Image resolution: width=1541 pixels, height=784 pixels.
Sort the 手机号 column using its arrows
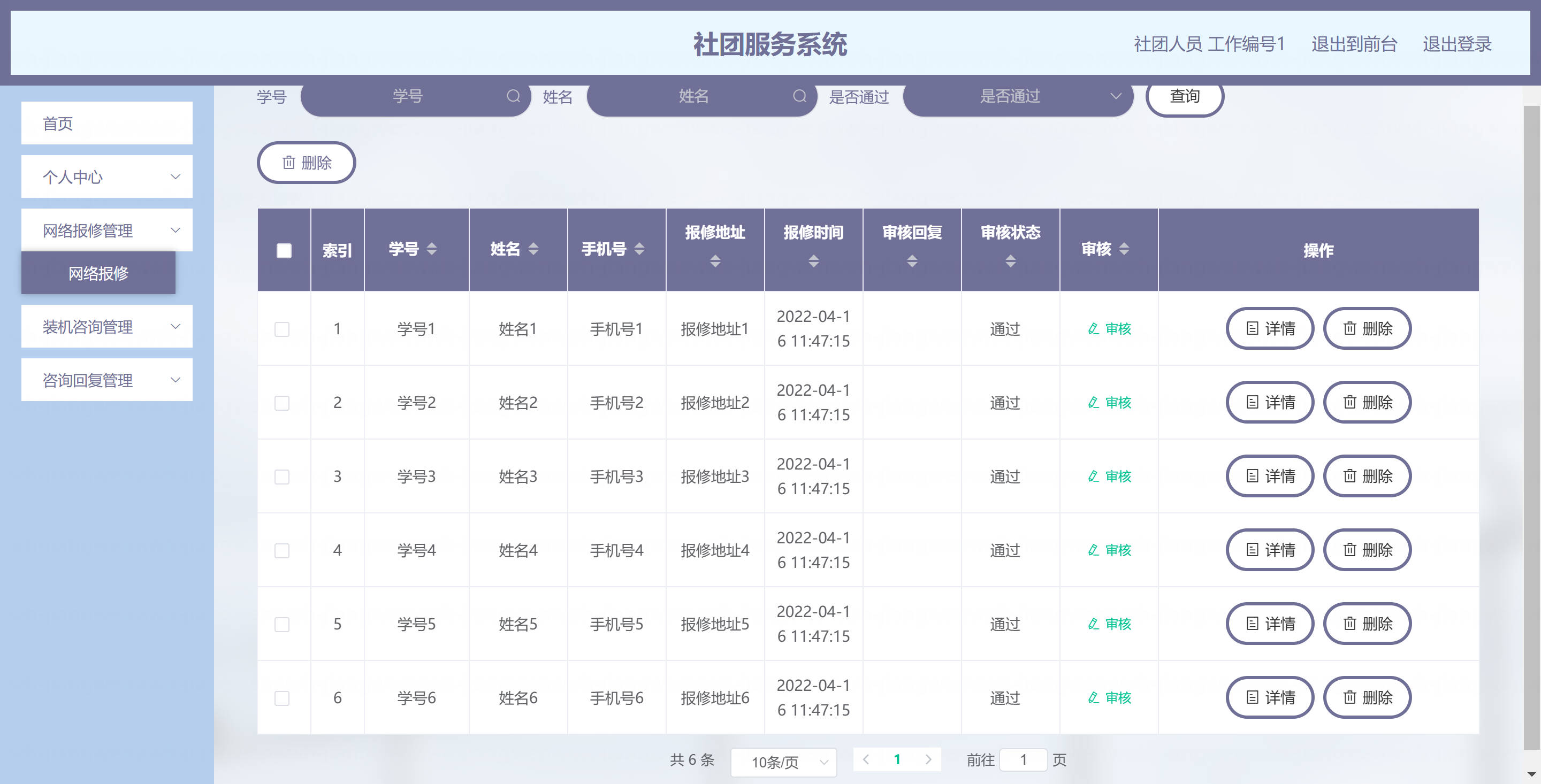639,249
